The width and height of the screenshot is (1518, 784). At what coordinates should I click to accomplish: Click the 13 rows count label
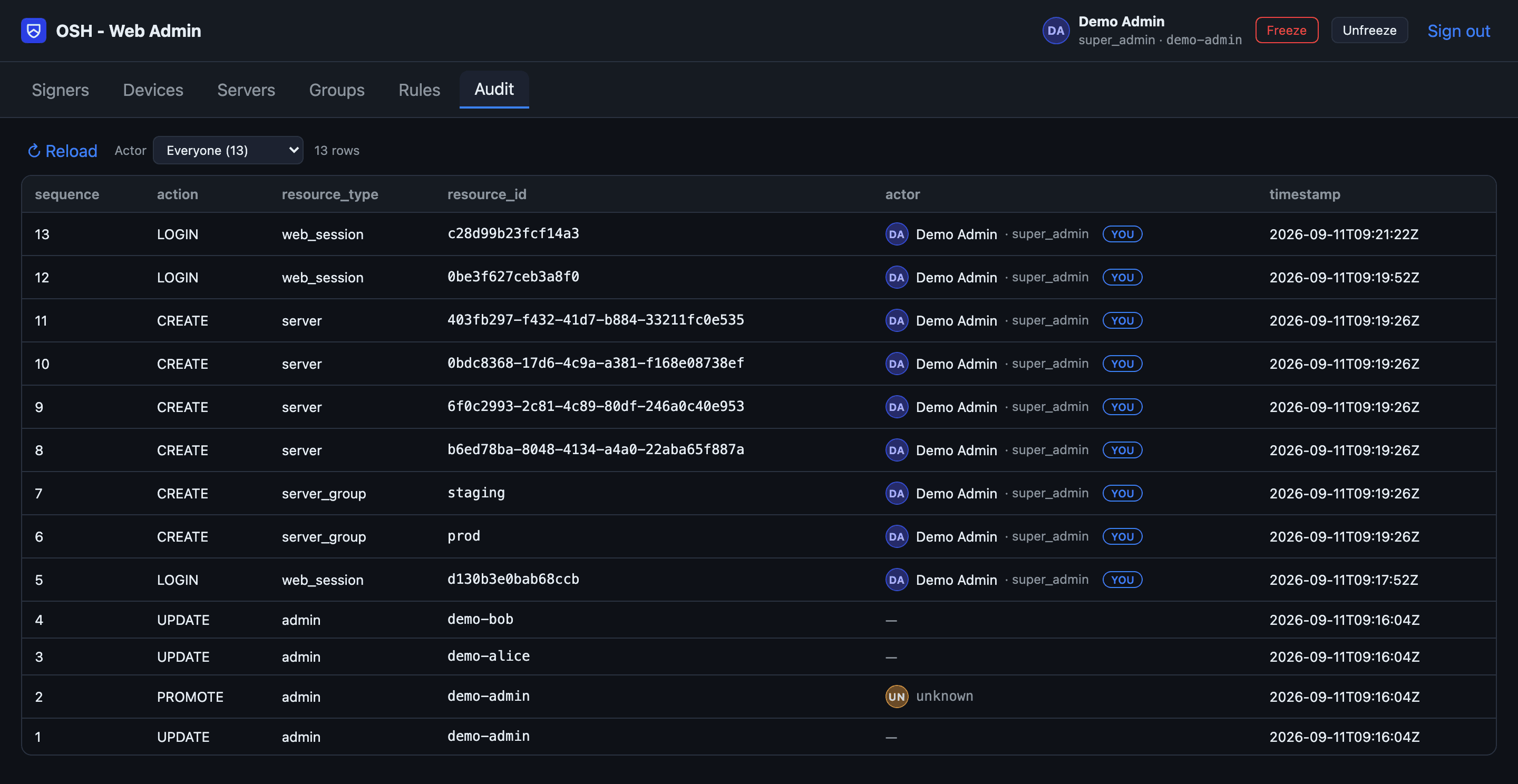pyautogui.click(x=336, y=151)
